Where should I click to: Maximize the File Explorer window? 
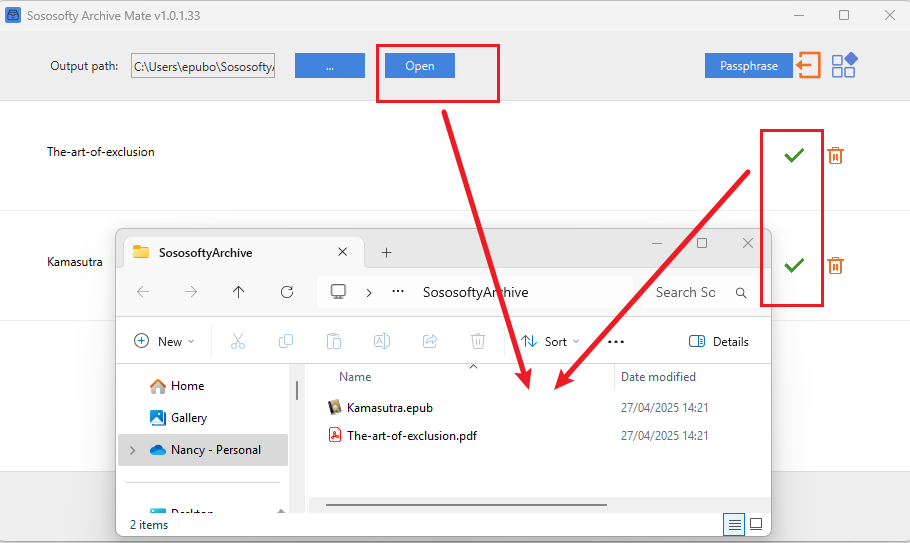(702, 243)
